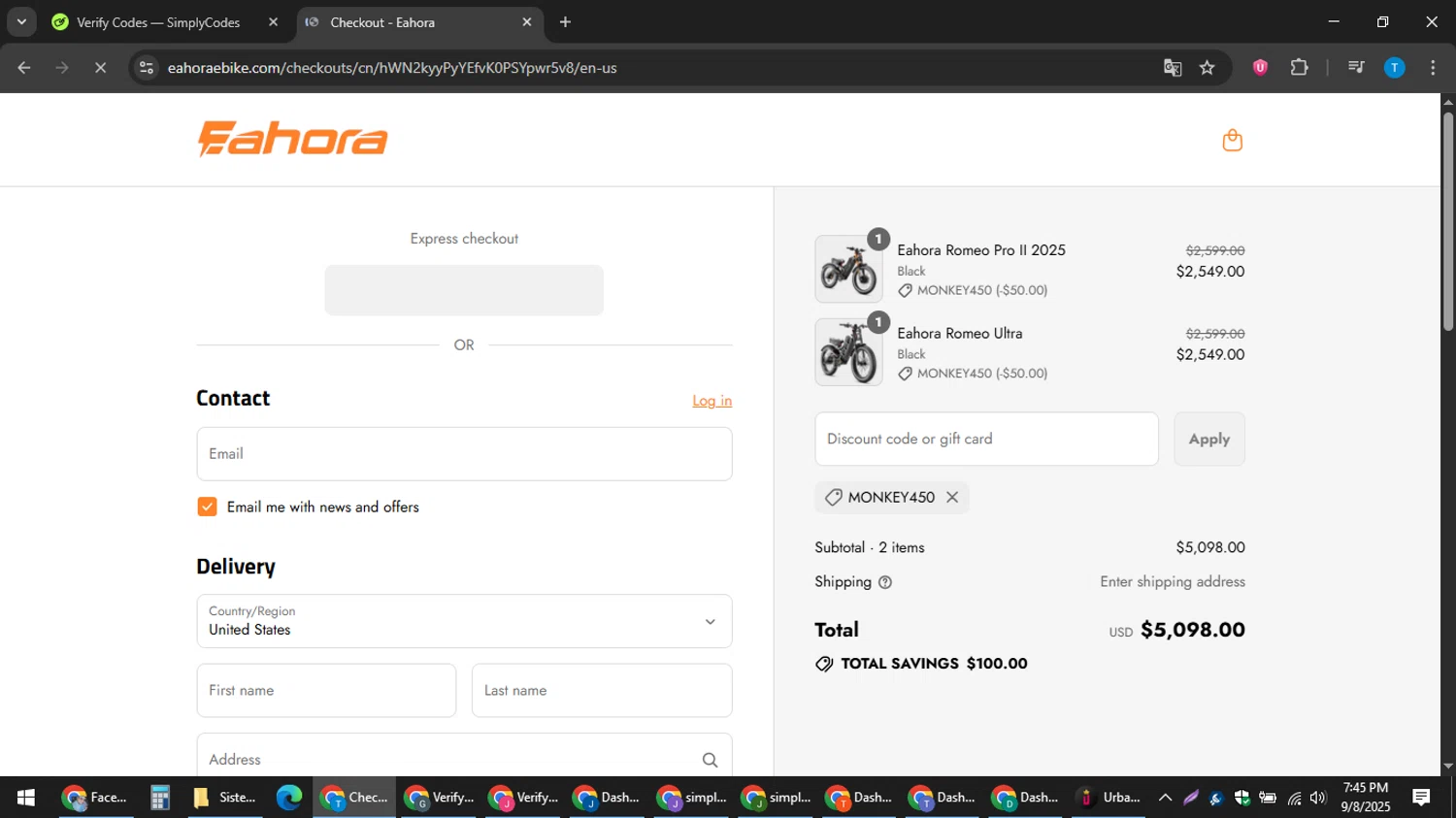Open the Siste... file explorer taskbar item
Screen dimensions: 1456x818
[225, 798]
